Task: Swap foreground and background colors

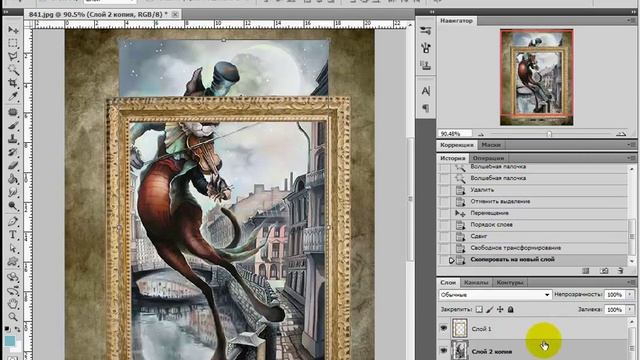Action: point(18,329)
